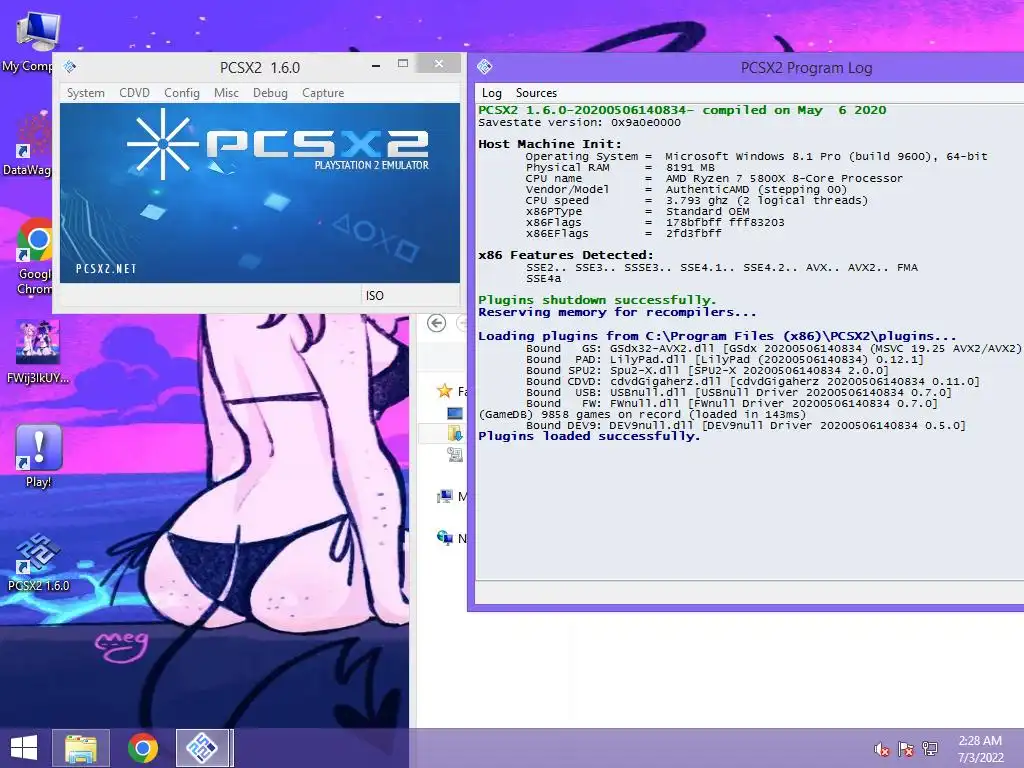Click the 'Plugins loaded successfully.' log line
Viewport: 1024px width, 768px height.
[588, 436]
